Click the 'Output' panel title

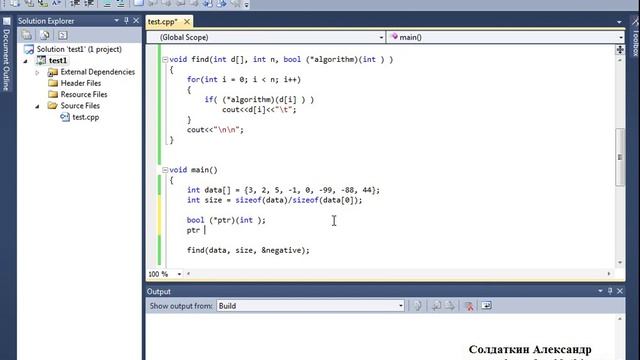tap(159, 291)
